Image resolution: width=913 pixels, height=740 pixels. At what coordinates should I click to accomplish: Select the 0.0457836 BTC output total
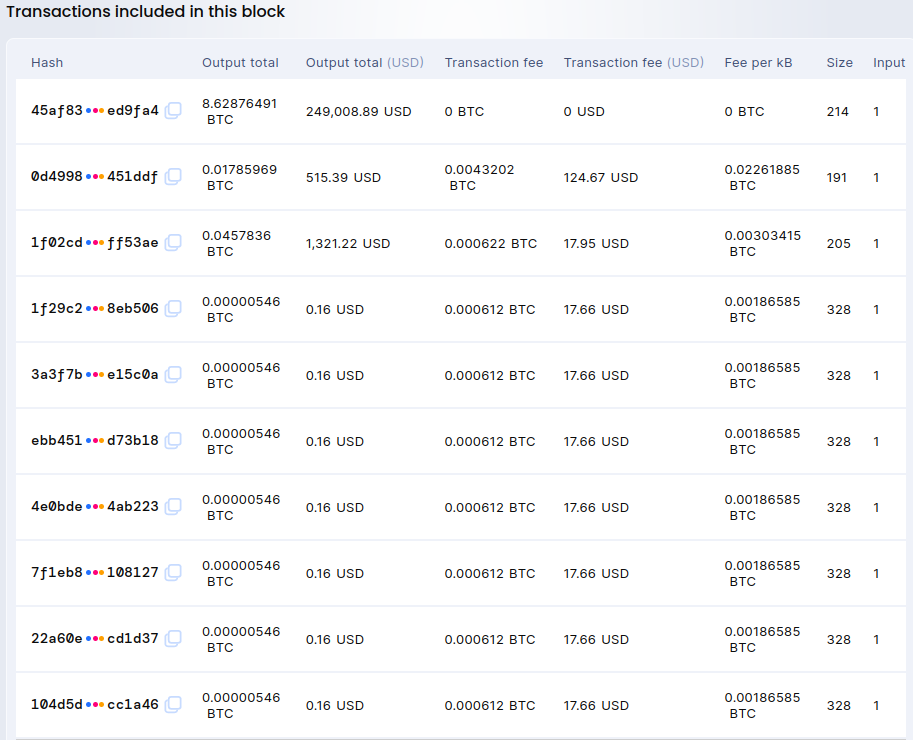[x=236, y=243]
